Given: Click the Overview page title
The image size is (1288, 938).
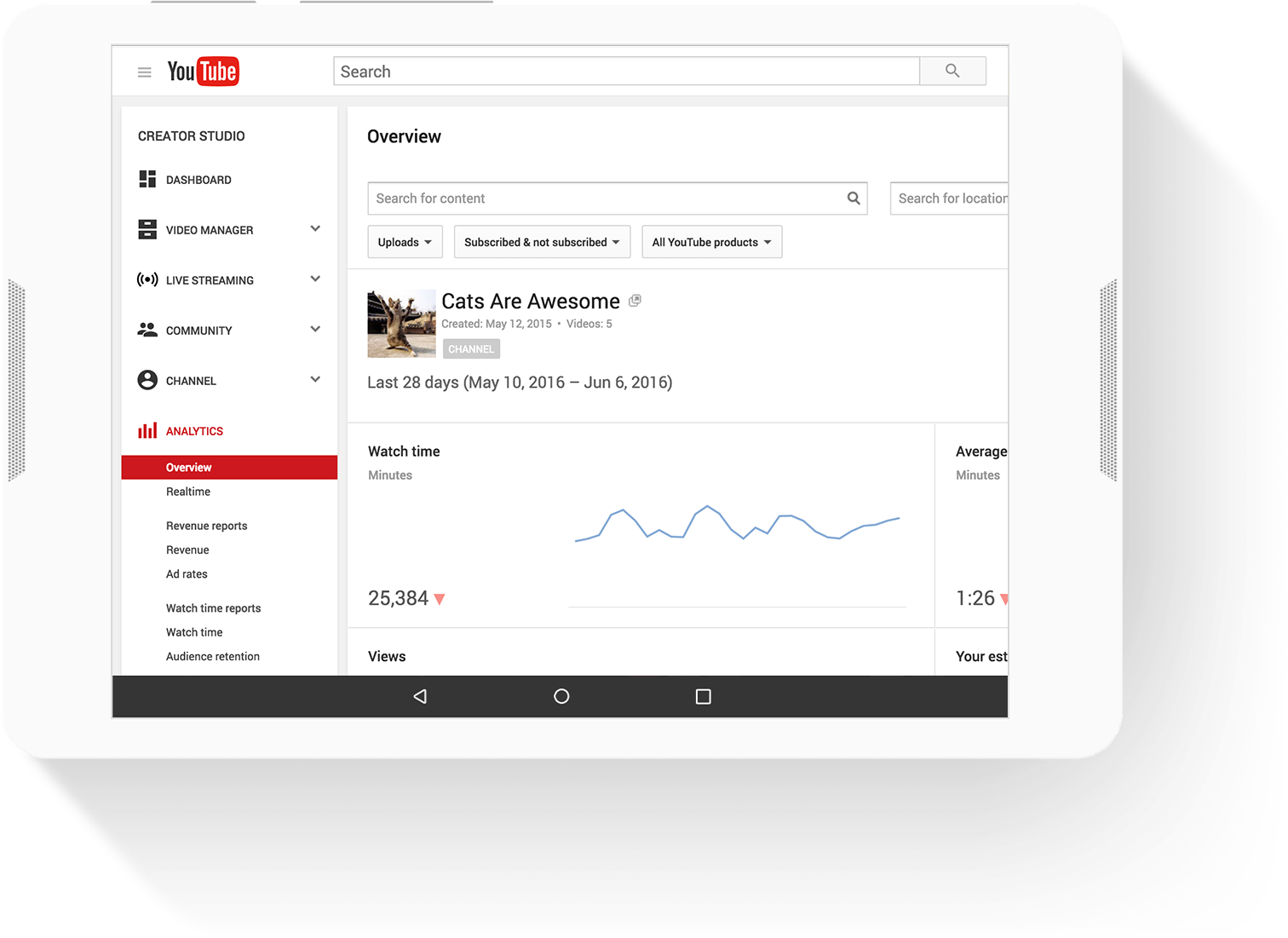Looking at the screenshot, I should click(x=404, y=137).
